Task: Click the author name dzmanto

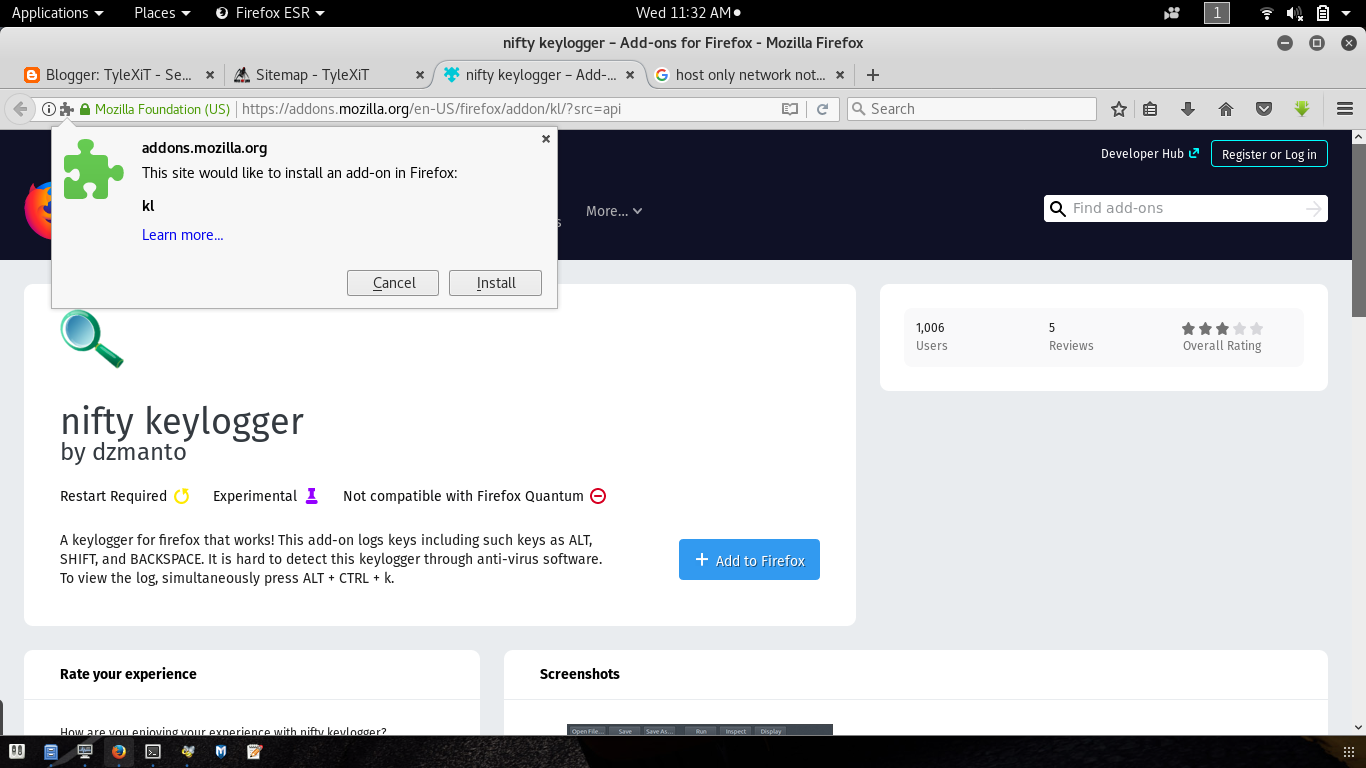Action: [x=138, y=452]
